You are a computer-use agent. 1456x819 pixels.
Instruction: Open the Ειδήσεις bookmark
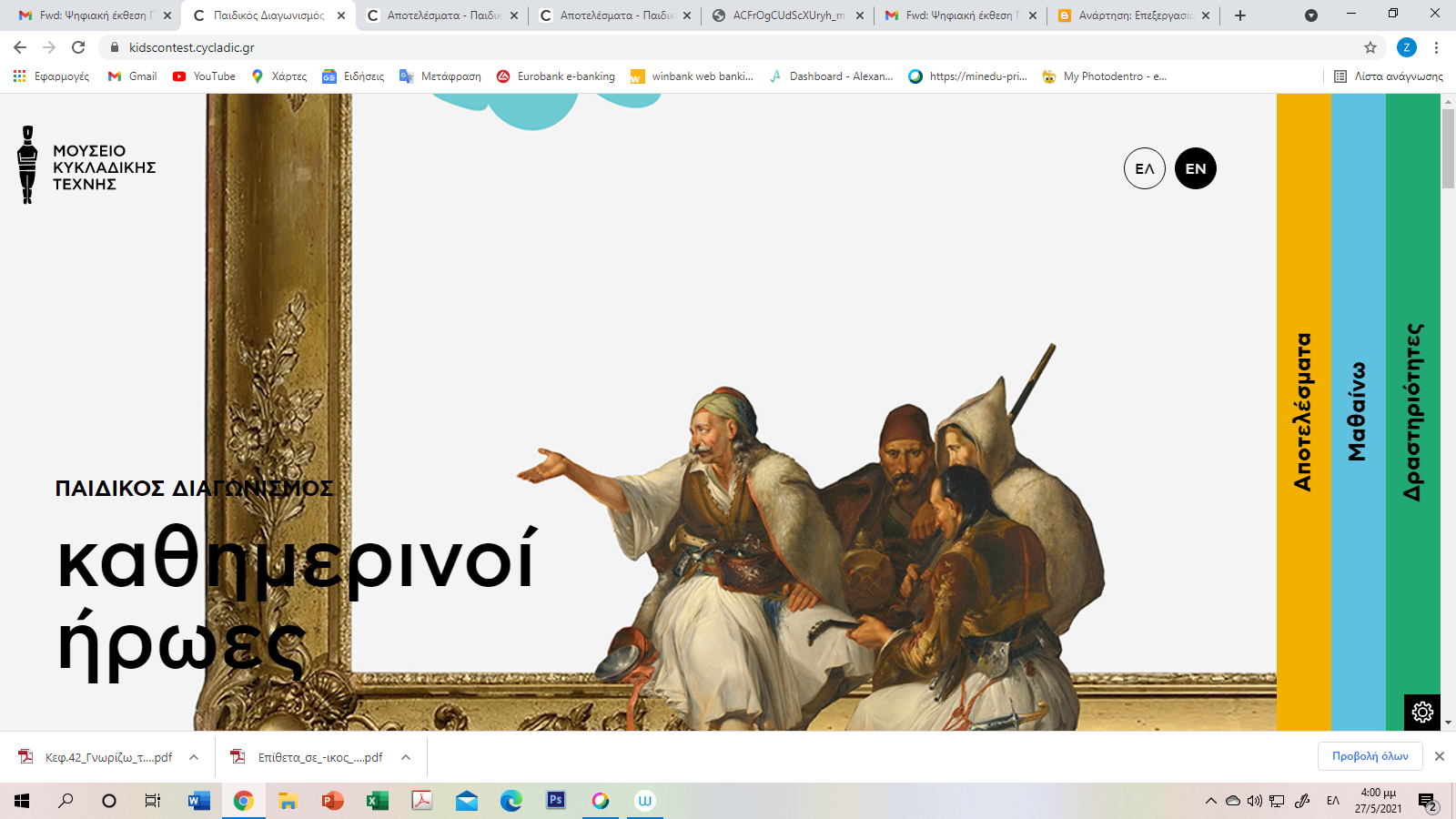coord(354,76)
